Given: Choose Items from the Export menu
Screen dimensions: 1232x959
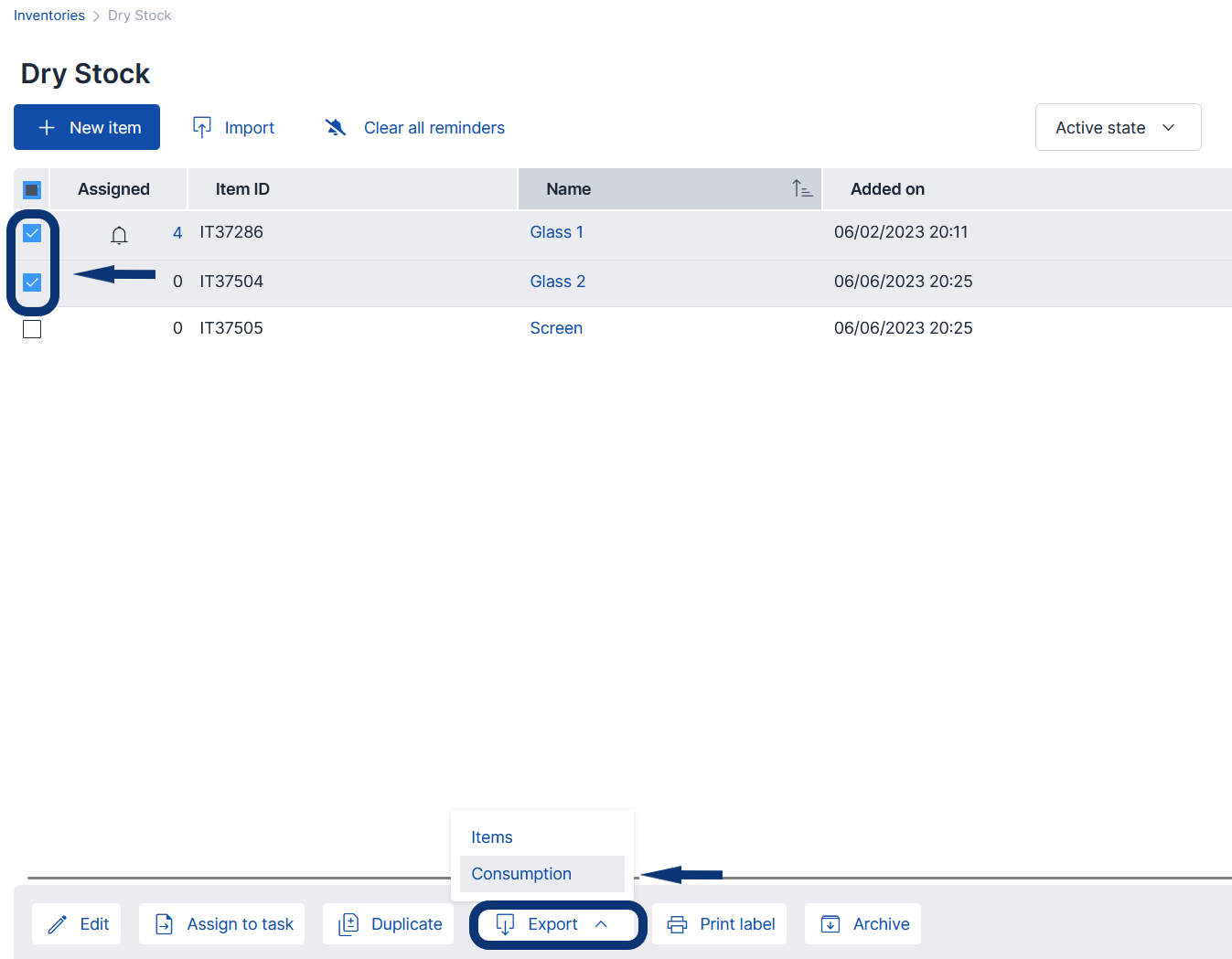Looking at the screenshot, I should tap(492, 837).
